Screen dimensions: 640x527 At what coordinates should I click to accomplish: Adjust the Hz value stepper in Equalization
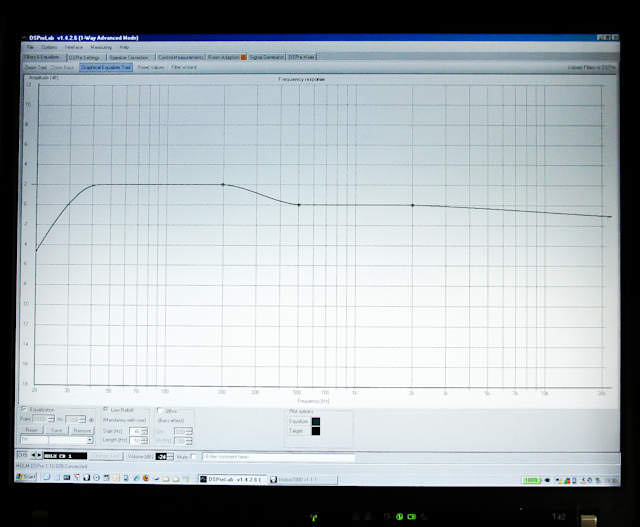[82, 420]
